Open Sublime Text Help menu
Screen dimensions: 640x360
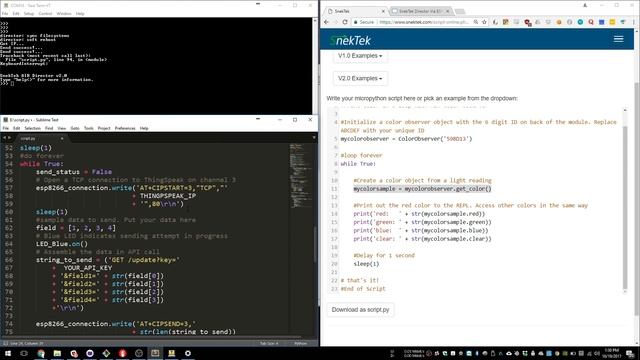pyautogui.click(x=144, y=128)
